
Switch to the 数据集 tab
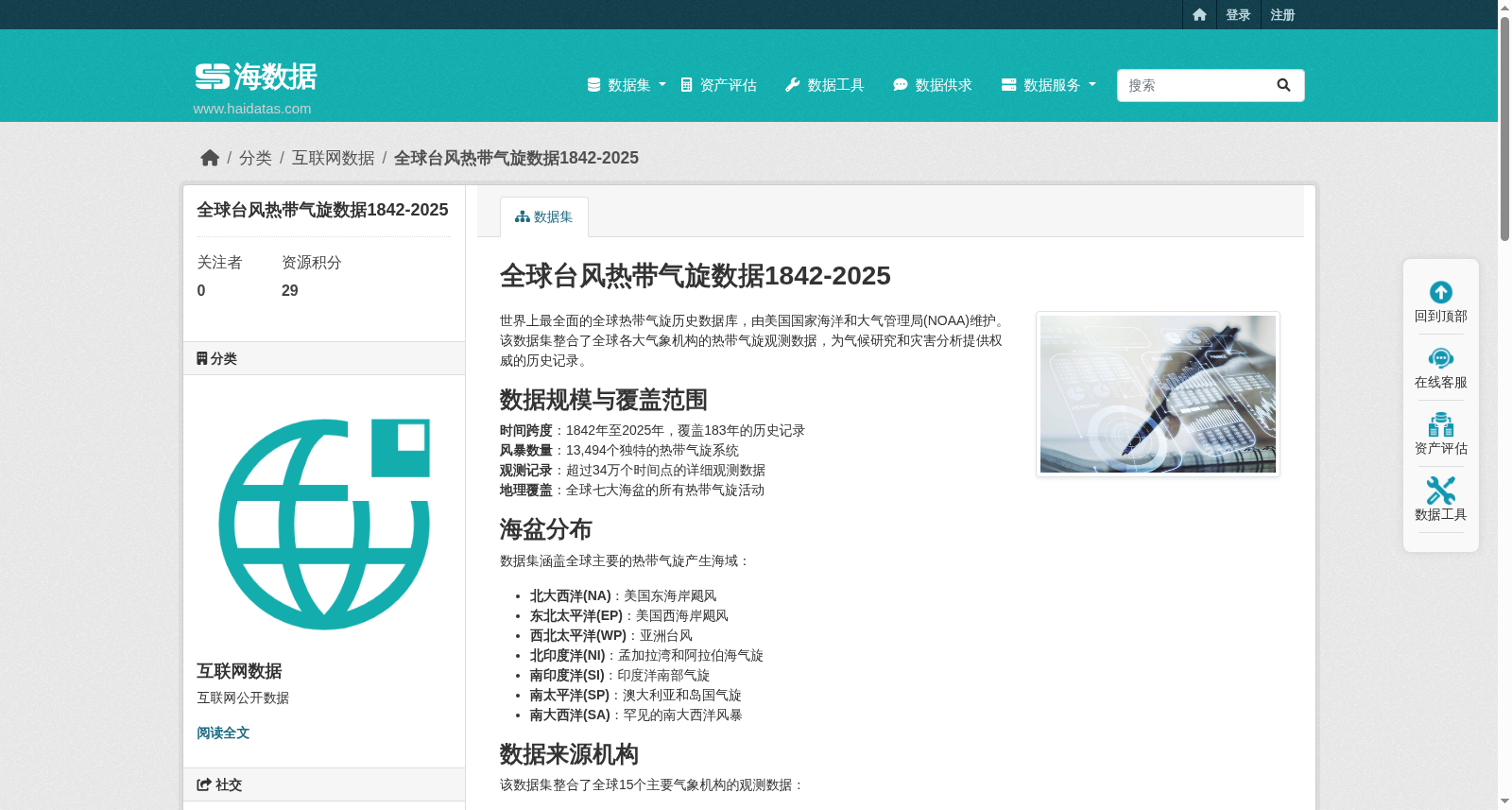coord(544,216)
